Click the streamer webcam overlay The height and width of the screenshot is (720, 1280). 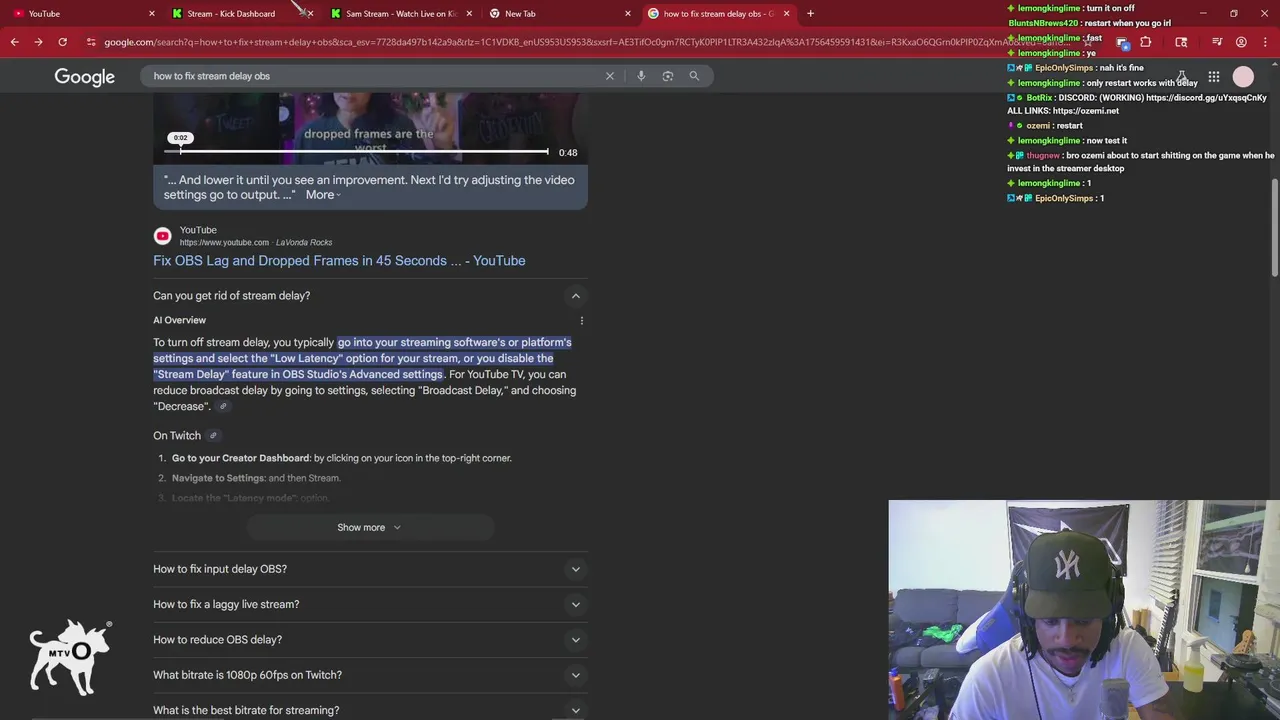click(x=1084, y=610)
